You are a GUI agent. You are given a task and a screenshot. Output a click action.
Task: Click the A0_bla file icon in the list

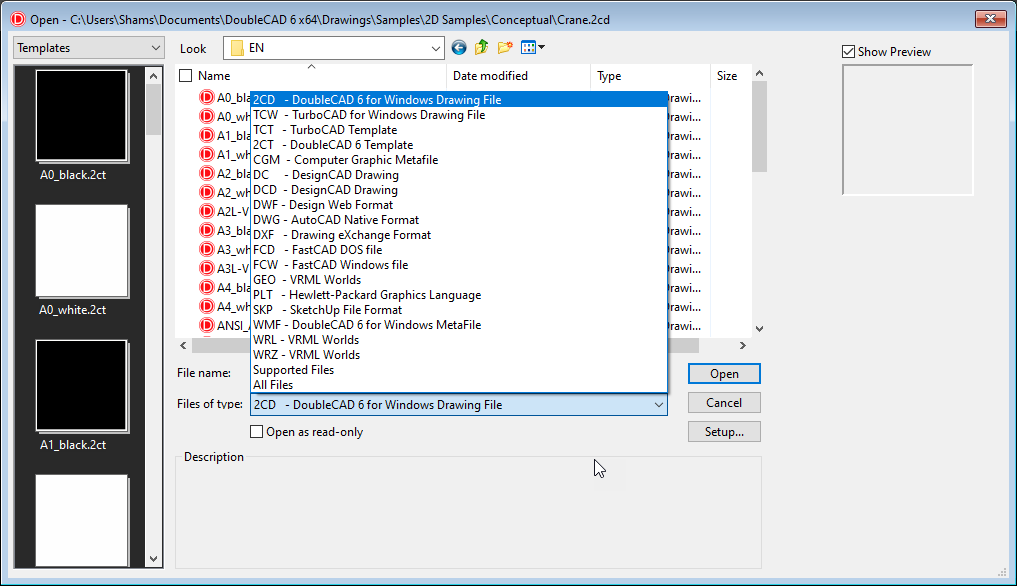207,98
